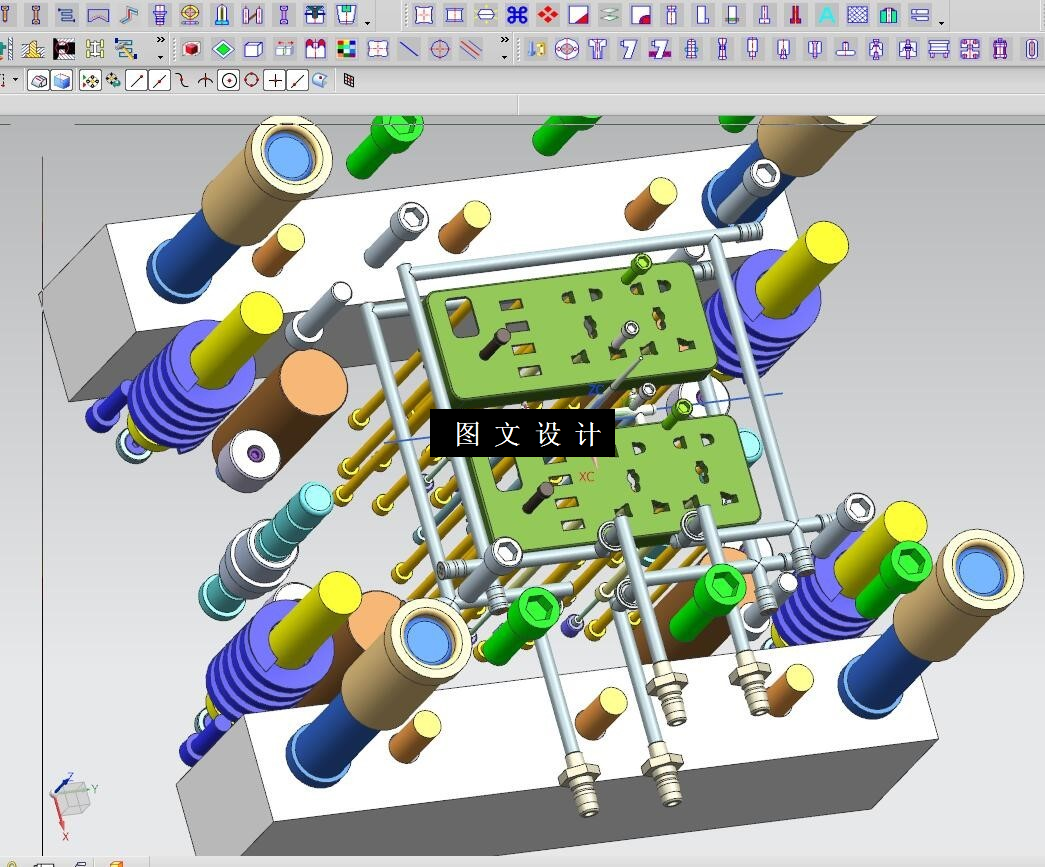
Task: Select the green diamond plane icon
Action: (x=223, y=49)
